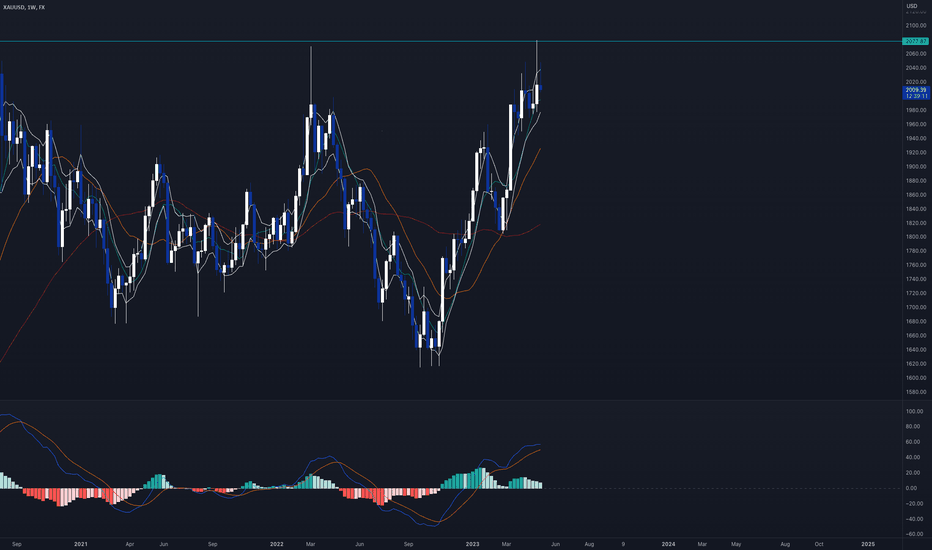Select the 2077.87 horizontal line price tag

(915, 41)
